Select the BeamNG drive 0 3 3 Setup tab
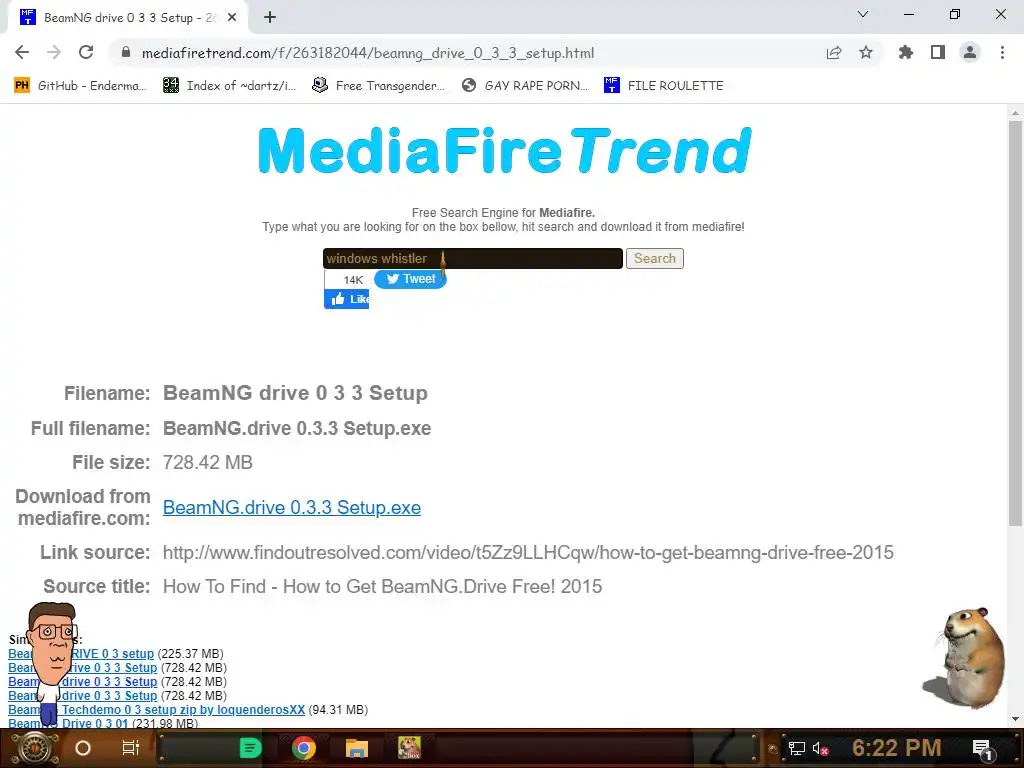This screenshot has width=1024, height=768. (129, 18)
